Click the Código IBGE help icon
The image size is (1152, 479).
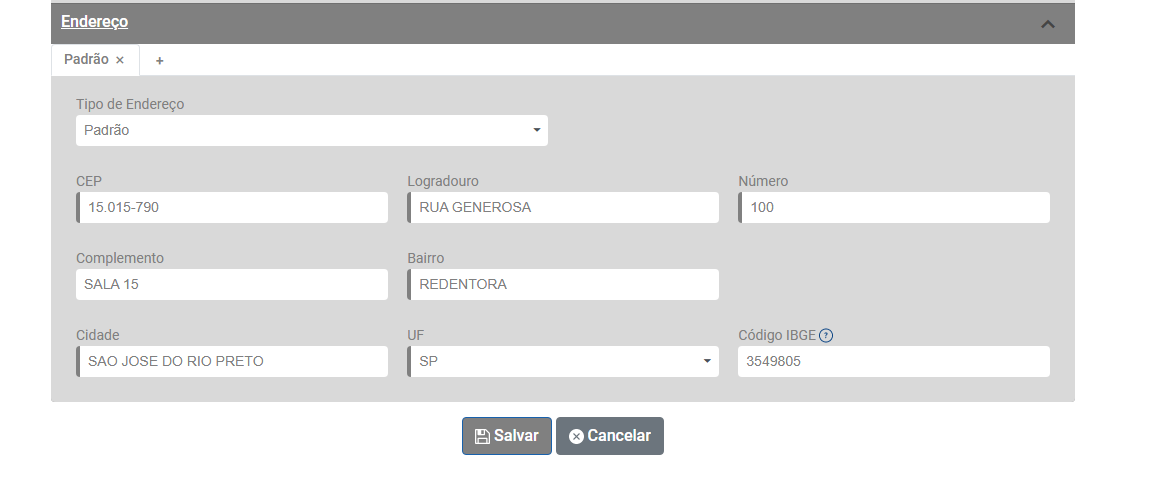(x=825, y=336)
